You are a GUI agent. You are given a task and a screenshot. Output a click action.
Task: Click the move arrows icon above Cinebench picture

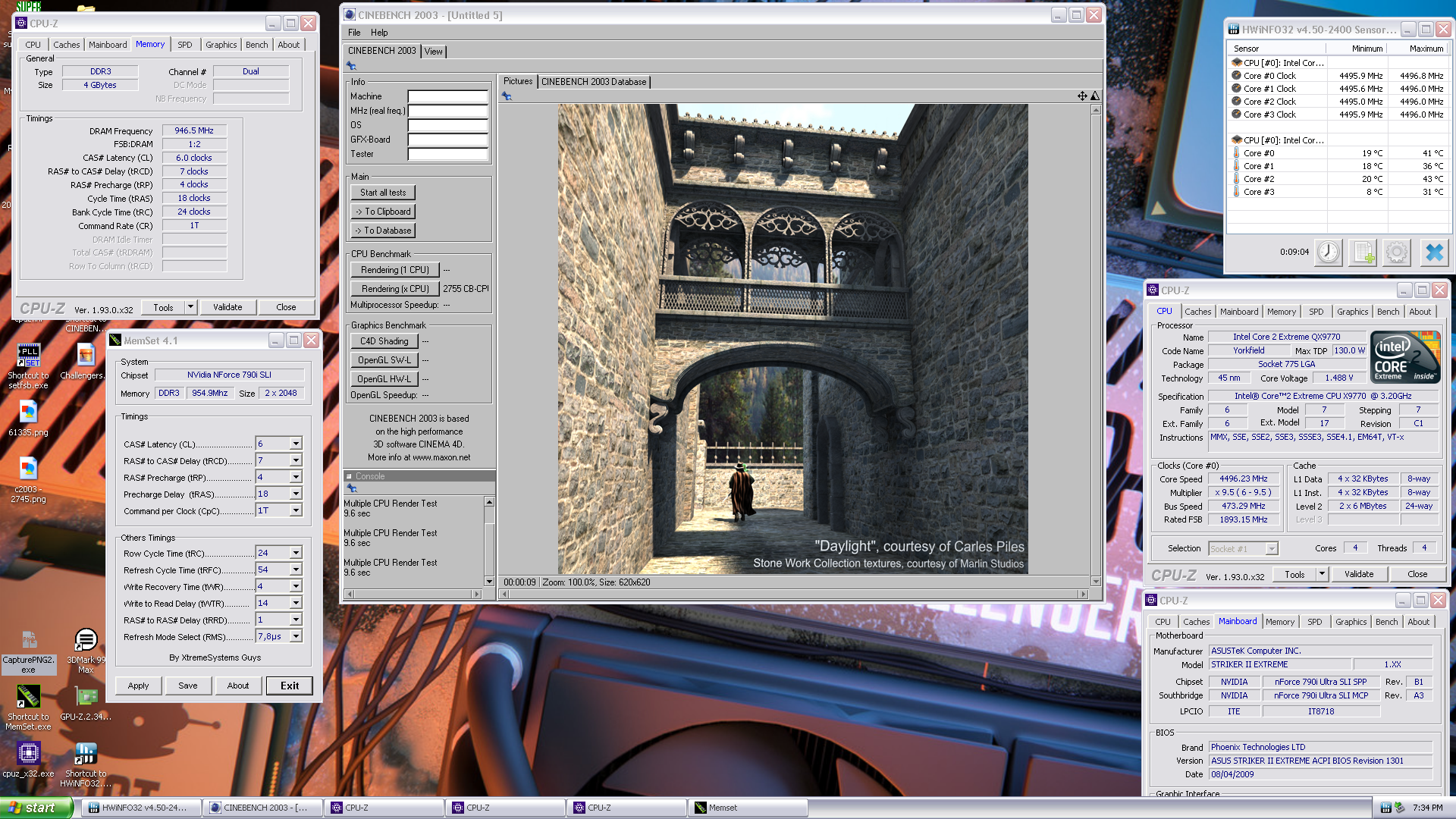(1082, 96)
